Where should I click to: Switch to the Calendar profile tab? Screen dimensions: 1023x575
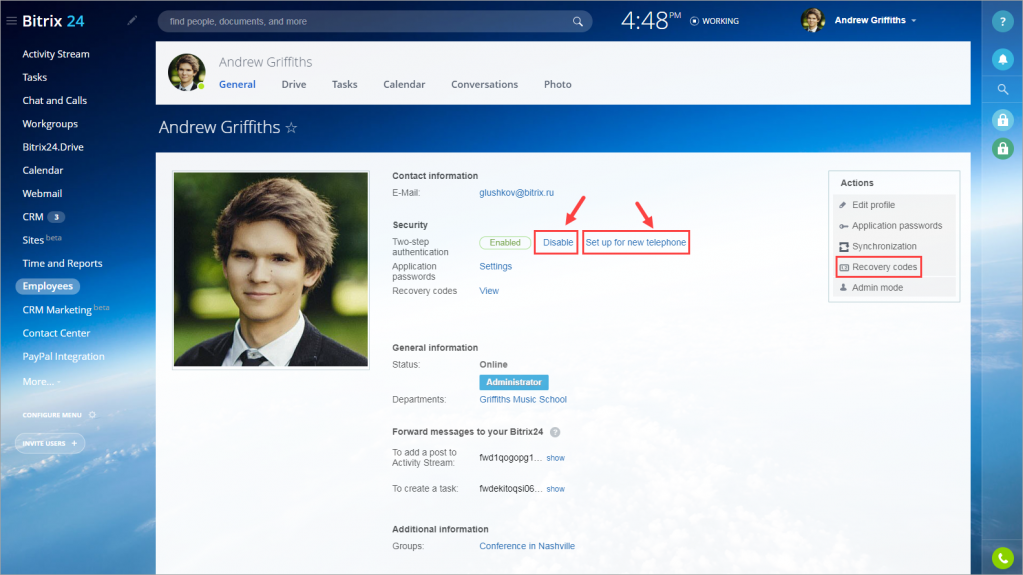(404, 84)
